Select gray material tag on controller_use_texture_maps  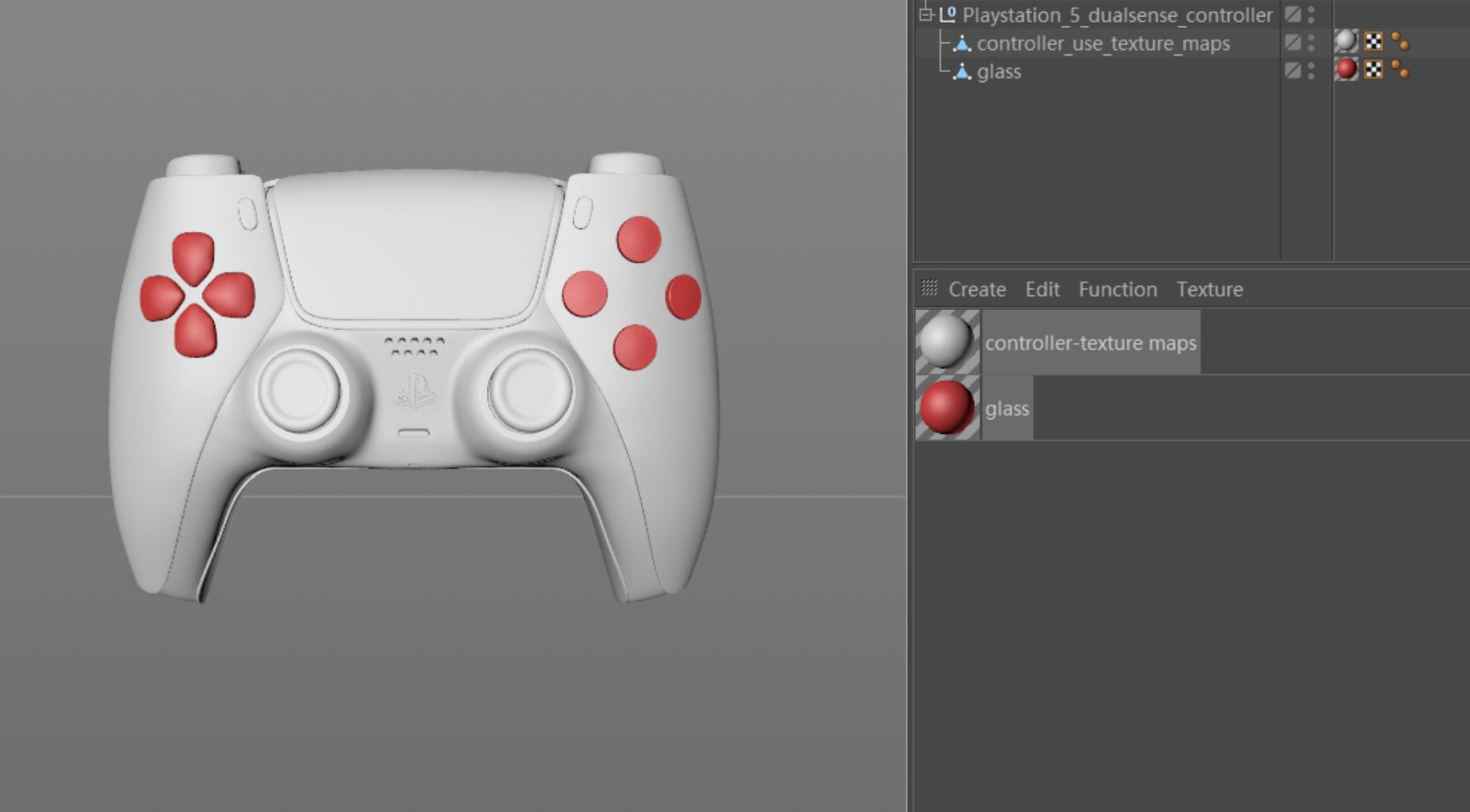[1346, 41]
